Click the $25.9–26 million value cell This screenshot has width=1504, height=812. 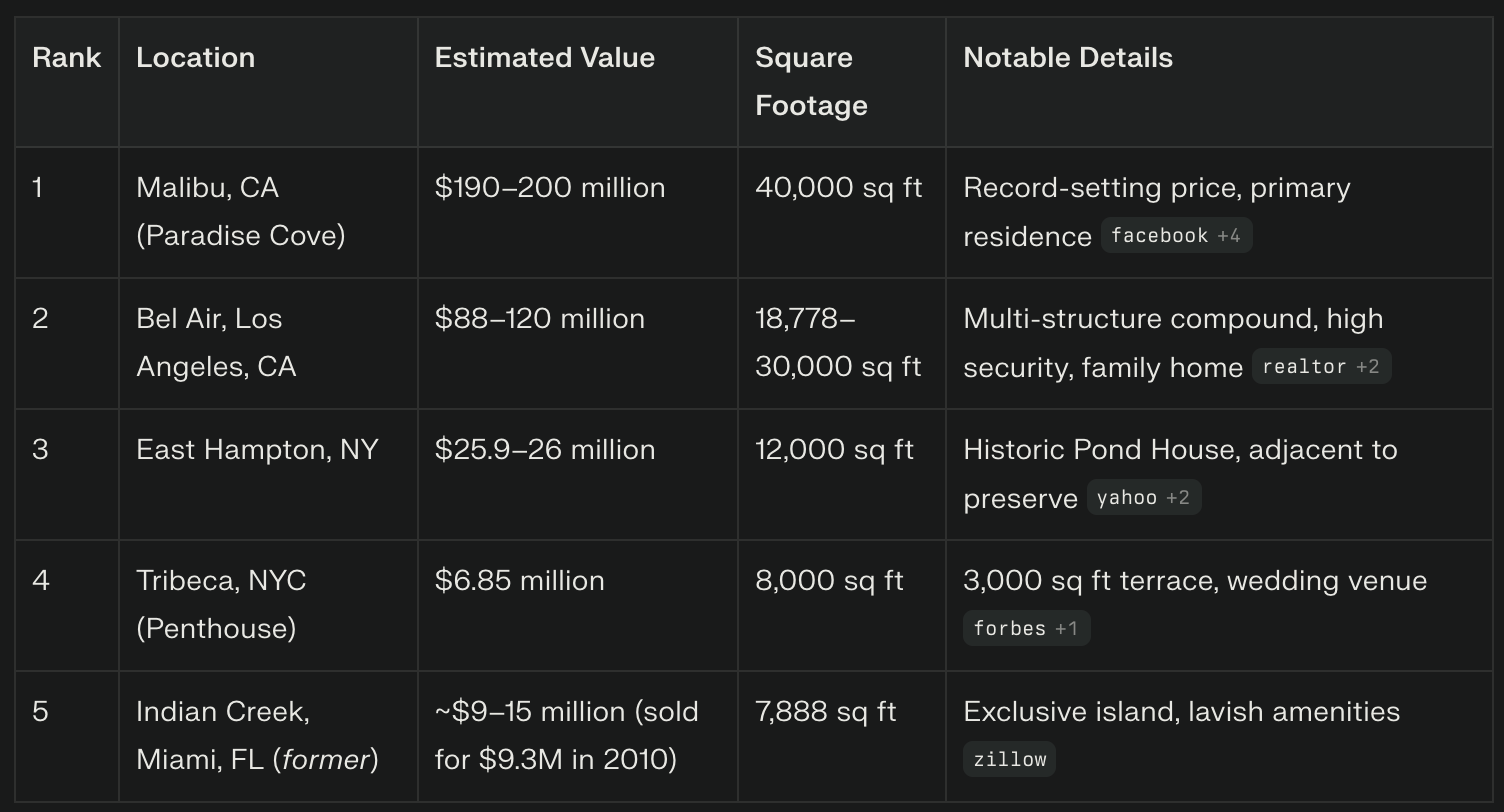click(x=578, y=475)
